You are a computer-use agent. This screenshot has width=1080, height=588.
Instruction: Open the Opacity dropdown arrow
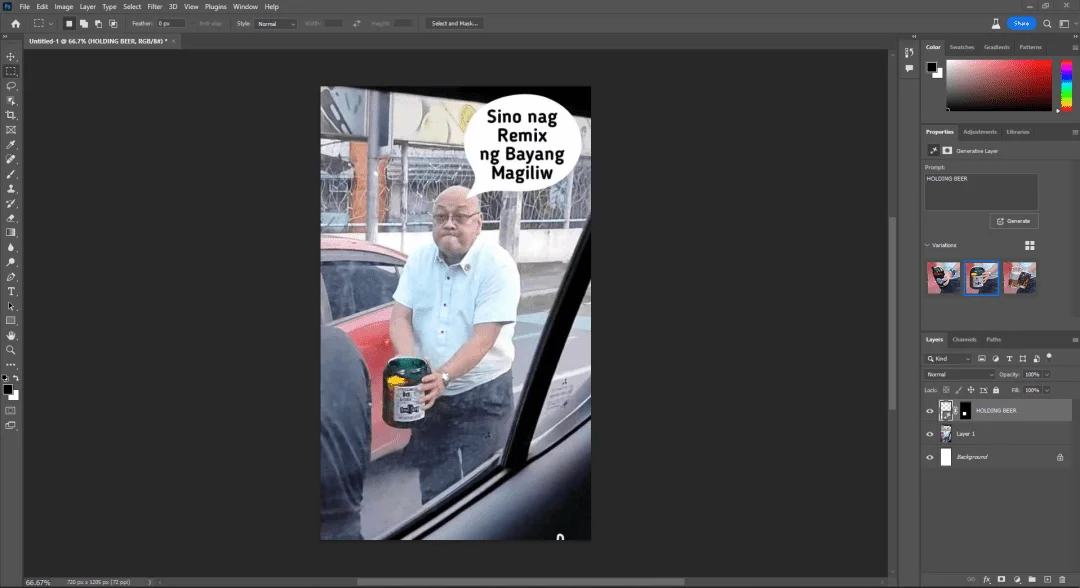point(1047,375)
